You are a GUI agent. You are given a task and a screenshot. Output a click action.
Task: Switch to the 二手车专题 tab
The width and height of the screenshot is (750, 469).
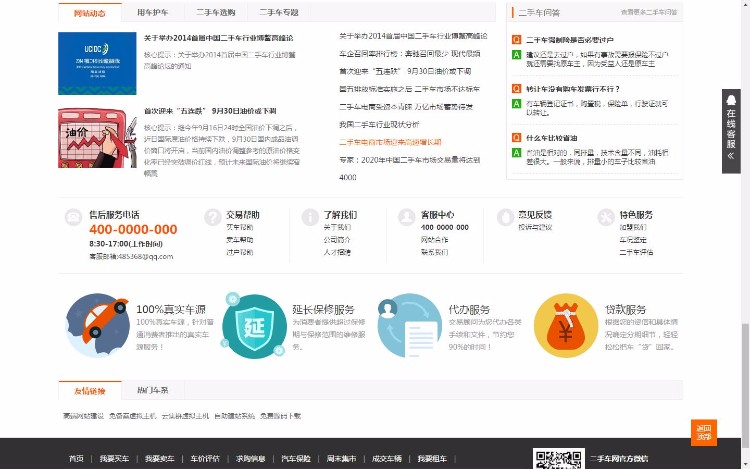click(279, 12)
